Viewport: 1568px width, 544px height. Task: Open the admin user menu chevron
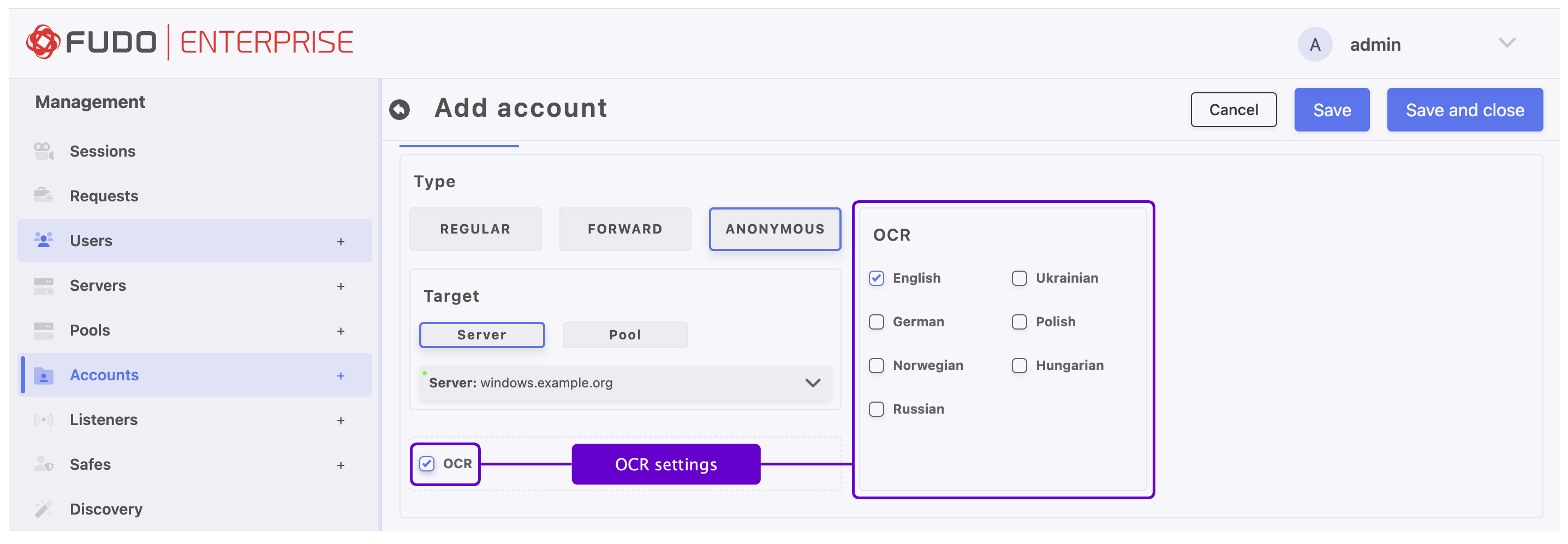[1506, 43]
